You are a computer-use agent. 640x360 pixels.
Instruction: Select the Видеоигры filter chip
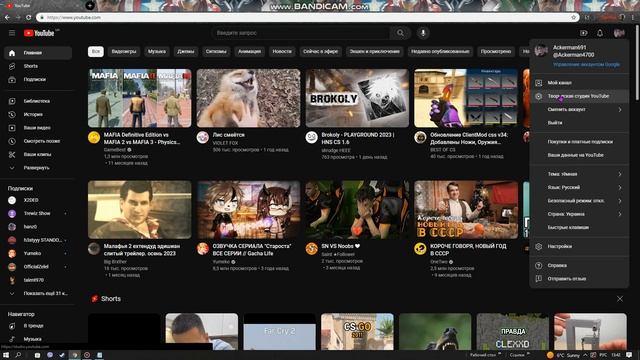coord(124,52)
